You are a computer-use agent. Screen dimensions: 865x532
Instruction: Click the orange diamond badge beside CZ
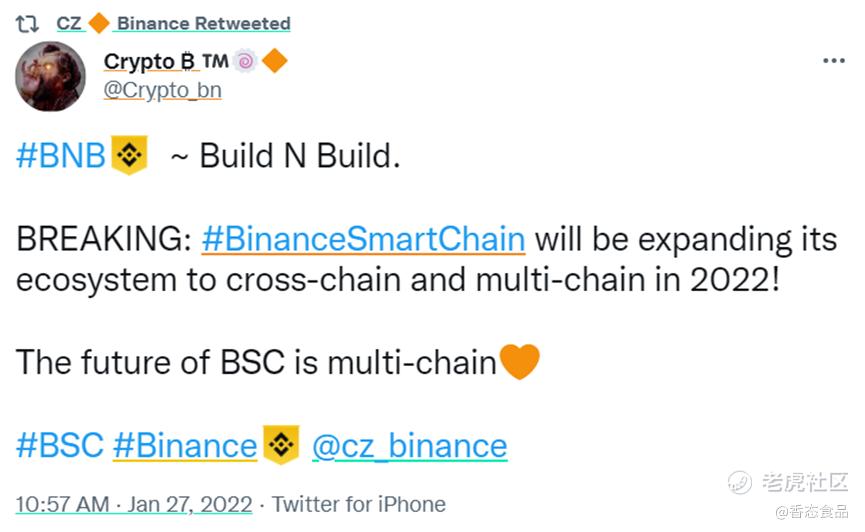(x=99, y=23)
